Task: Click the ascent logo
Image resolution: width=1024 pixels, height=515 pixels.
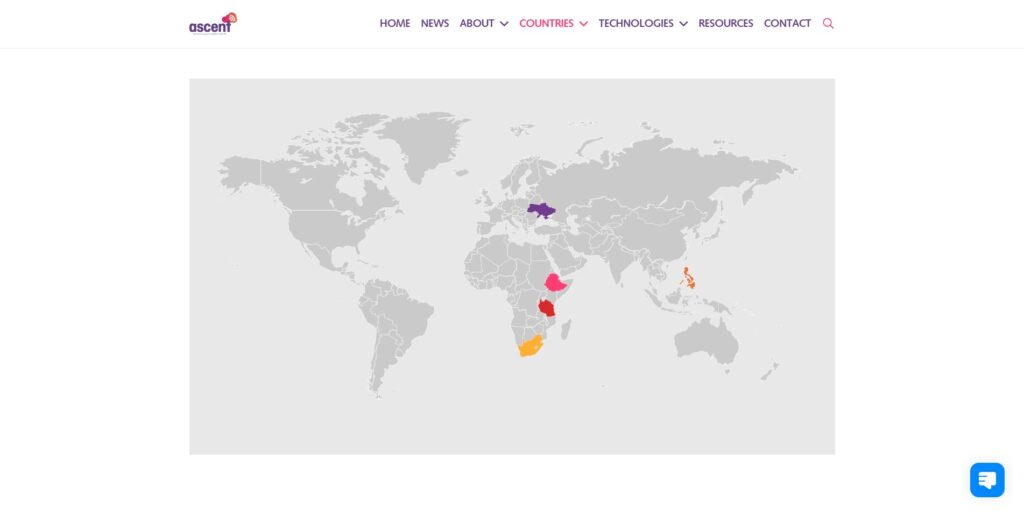Action: [x=213, y=23]
